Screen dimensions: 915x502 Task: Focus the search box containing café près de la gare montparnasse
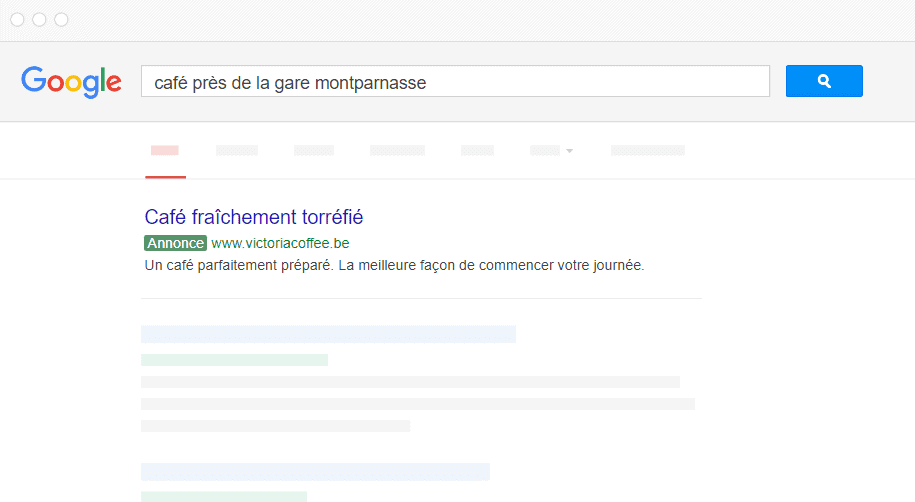coord(455,81)
